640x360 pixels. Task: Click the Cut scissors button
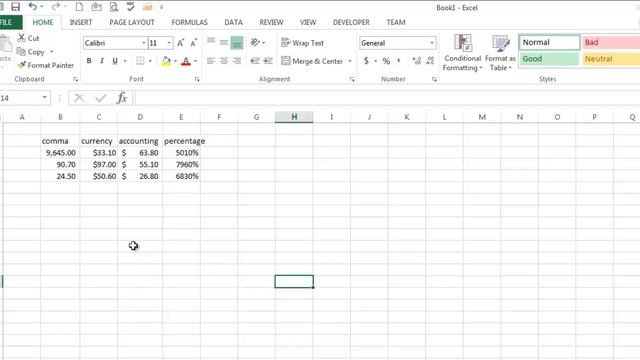(x=28, y=38)
